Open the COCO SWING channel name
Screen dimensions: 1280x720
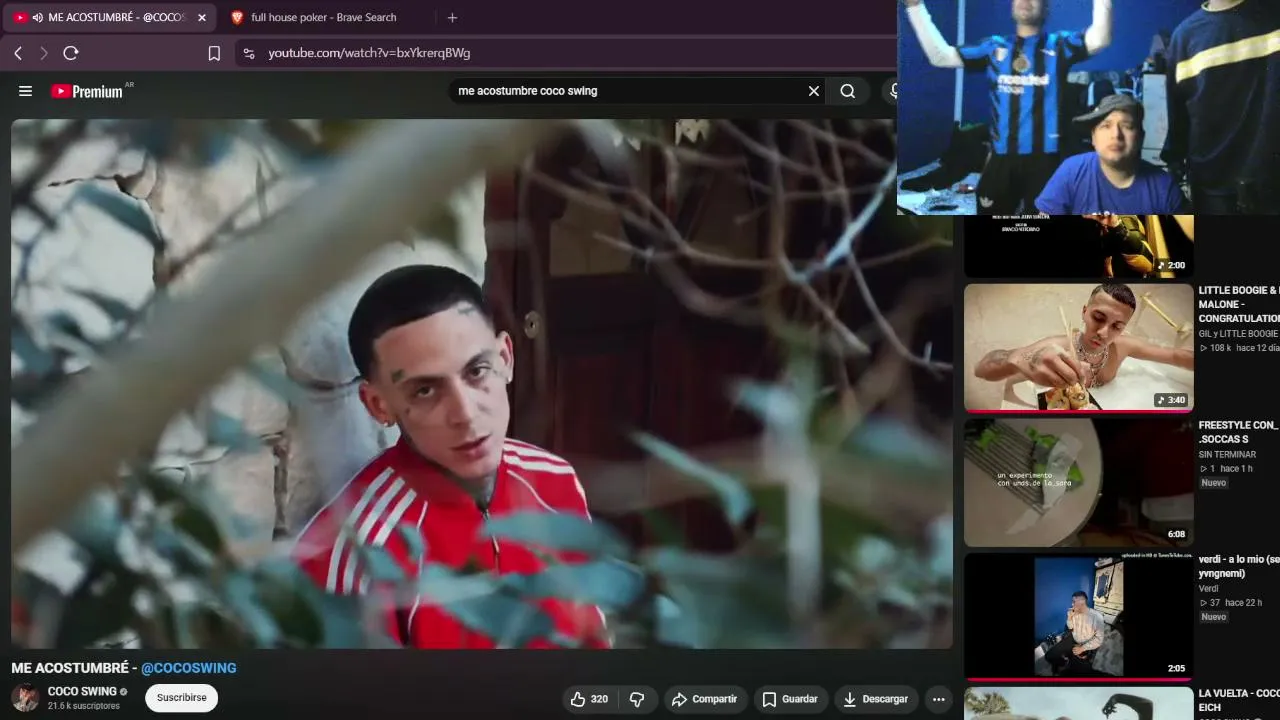[82, 691]
